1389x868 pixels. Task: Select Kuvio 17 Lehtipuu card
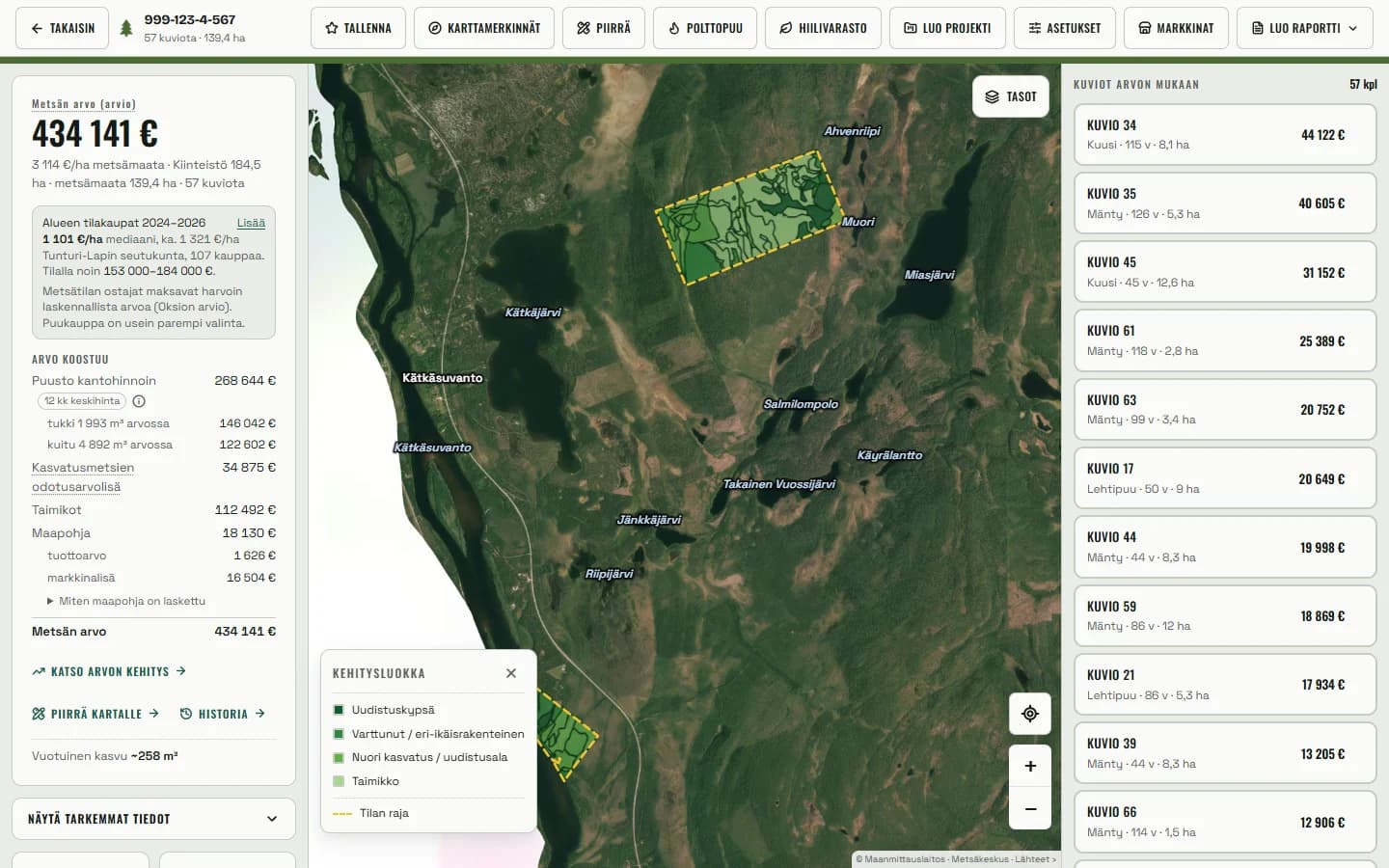tap(1225, 478)
